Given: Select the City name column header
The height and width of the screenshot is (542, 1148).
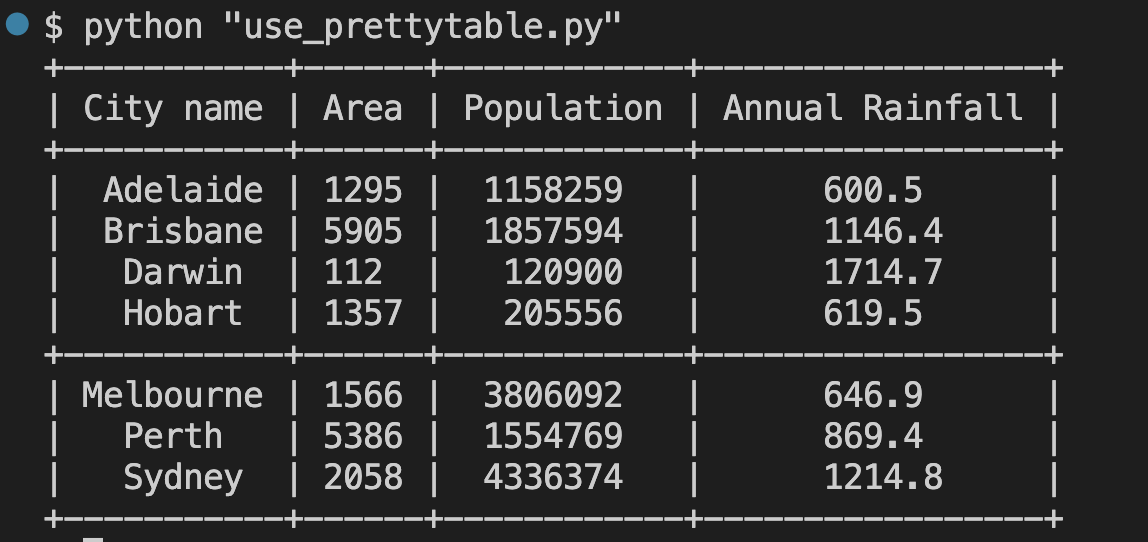Looking at the screenshot, I should (173, 108).
